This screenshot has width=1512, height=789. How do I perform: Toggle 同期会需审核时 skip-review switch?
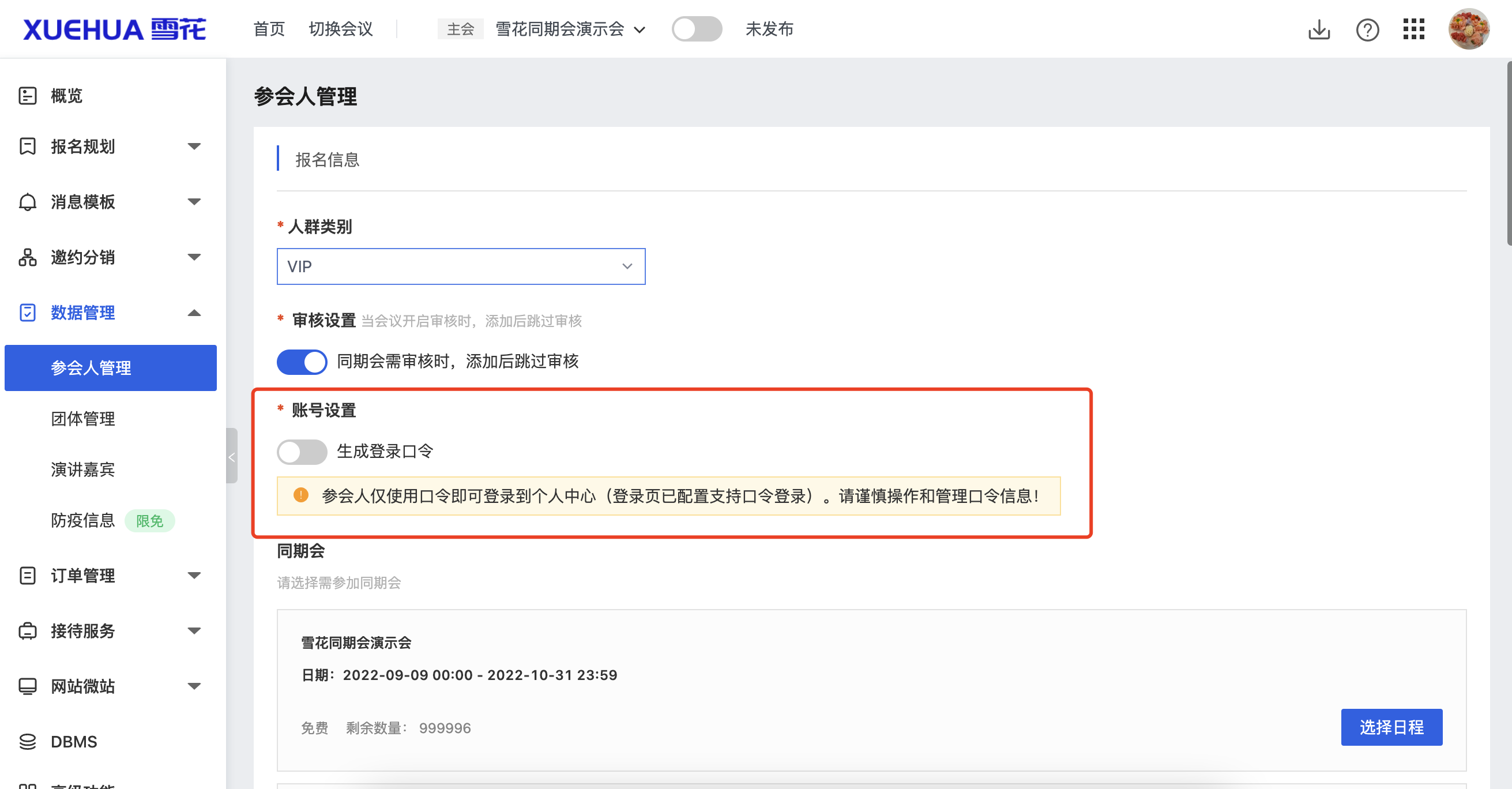click(302, 362)
